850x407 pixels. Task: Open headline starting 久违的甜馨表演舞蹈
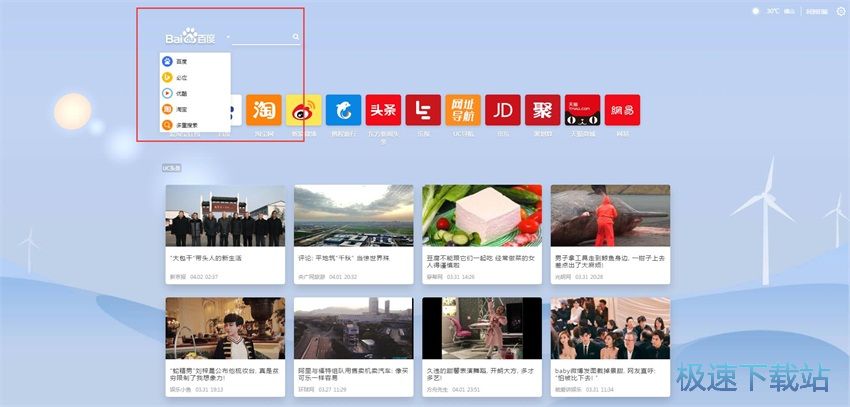(480, 374)
